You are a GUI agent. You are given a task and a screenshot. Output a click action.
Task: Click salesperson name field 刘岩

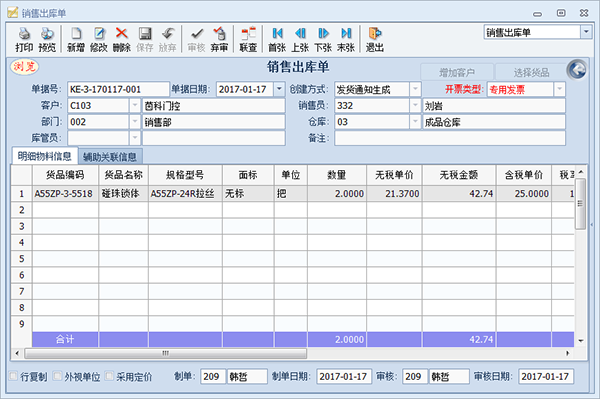(494, 106)
